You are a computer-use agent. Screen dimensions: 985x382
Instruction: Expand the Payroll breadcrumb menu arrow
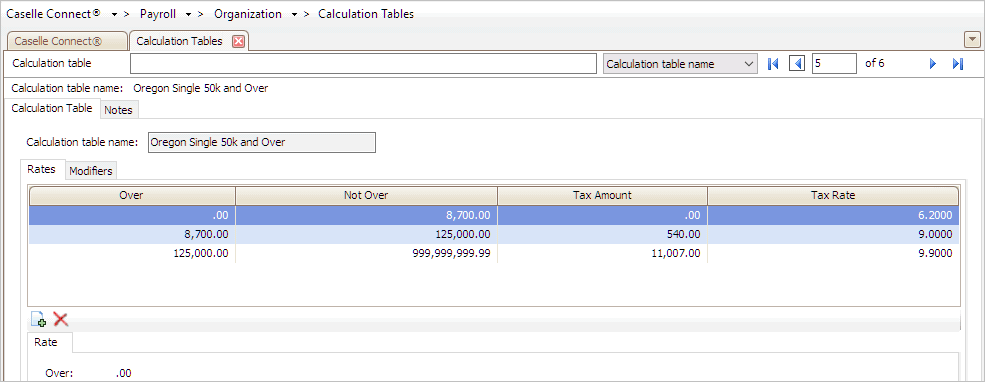[188, 14]
